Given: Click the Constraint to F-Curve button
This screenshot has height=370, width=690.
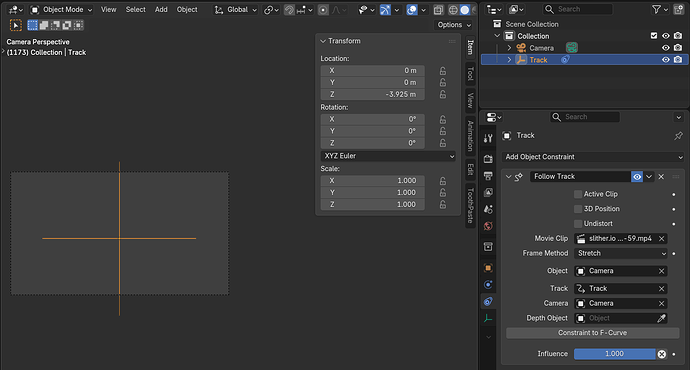Looking at the screenshot, I should click(592, 333).
